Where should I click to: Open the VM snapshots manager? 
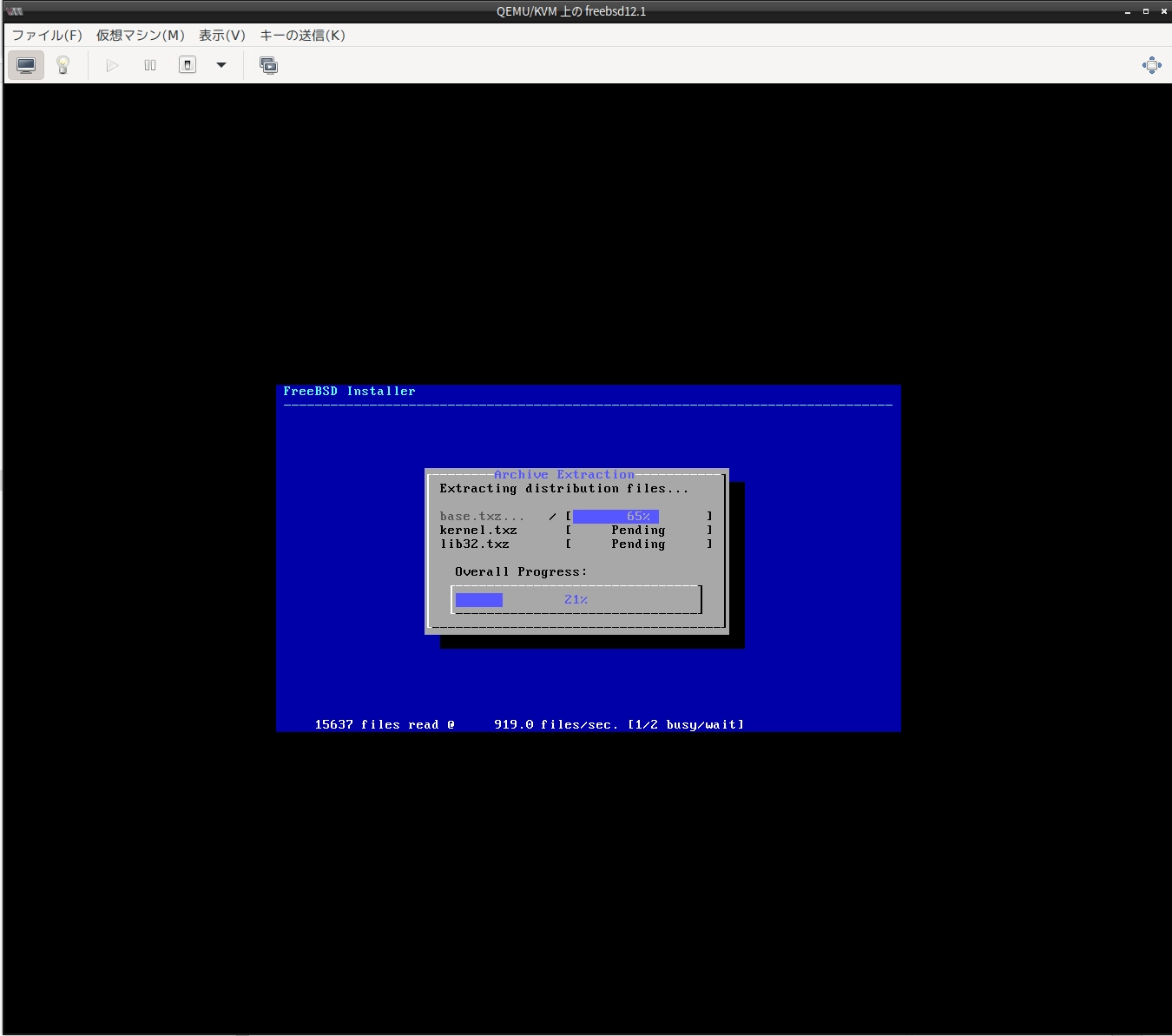pyautogui.click(x=268, y=65)
